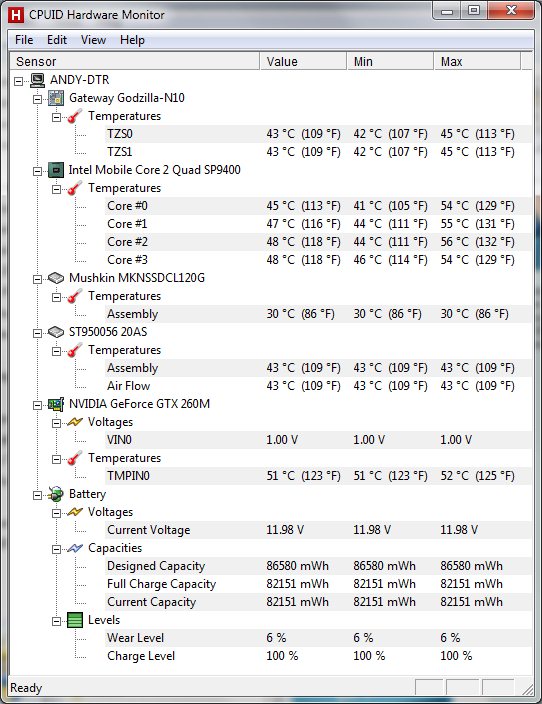The width and height of the screenshot is (542, 704).
Task: Click the green Levels icon under Battery
Action: coord(75,620)
